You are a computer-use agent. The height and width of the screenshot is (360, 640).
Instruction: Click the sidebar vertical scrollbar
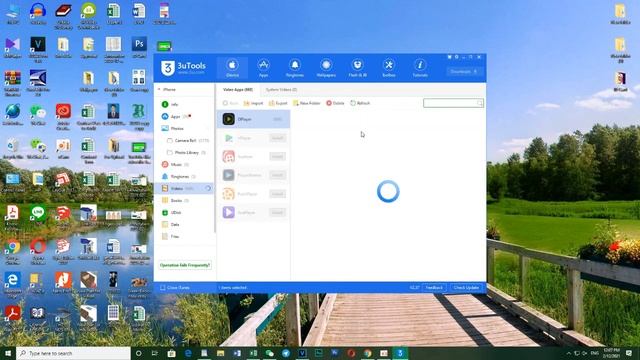[x=215, y=158]
